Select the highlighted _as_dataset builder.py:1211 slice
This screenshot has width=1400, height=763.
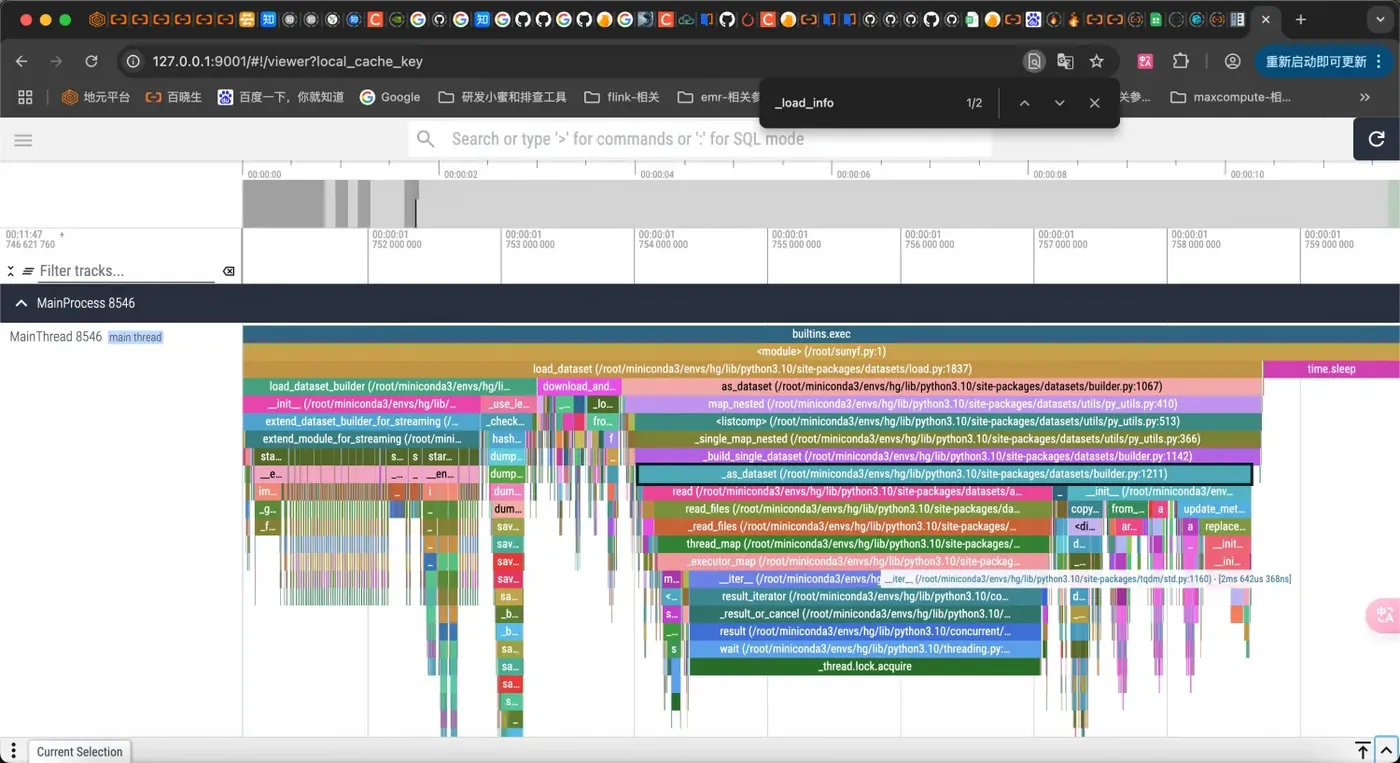point(945,474)
